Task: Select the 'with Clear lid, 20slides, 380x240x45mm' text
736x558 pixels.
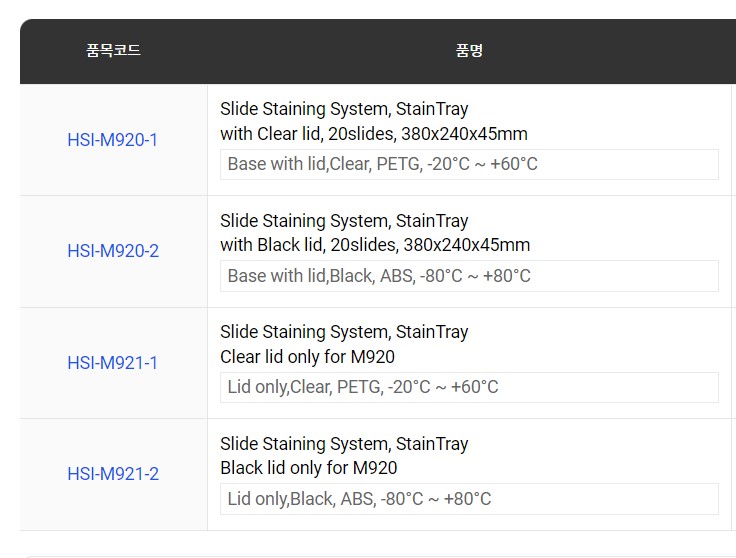Action: (374, 134)
